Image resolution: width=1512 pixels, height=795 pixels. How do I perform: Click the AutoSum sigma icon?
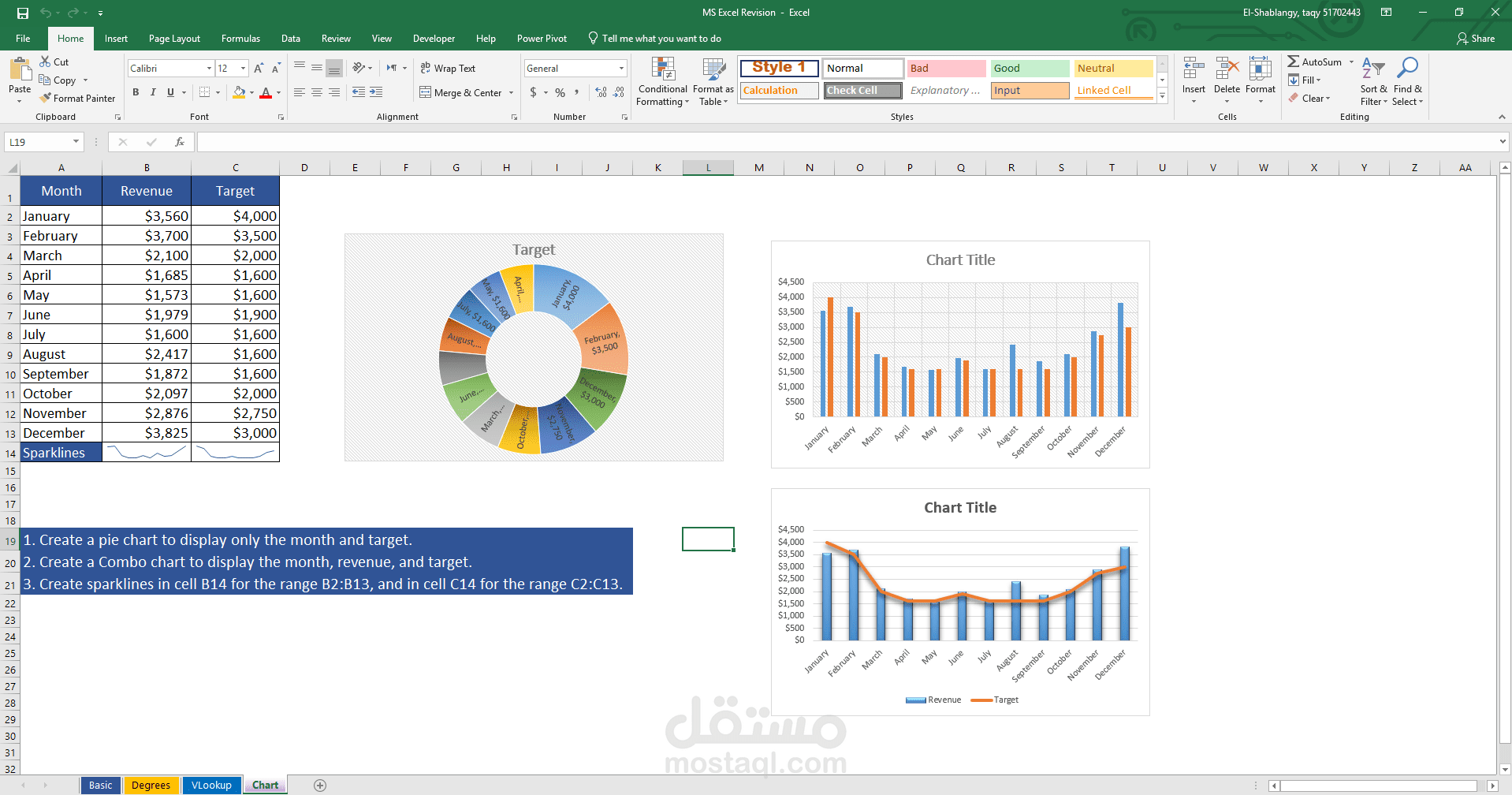pos(1293,62)
